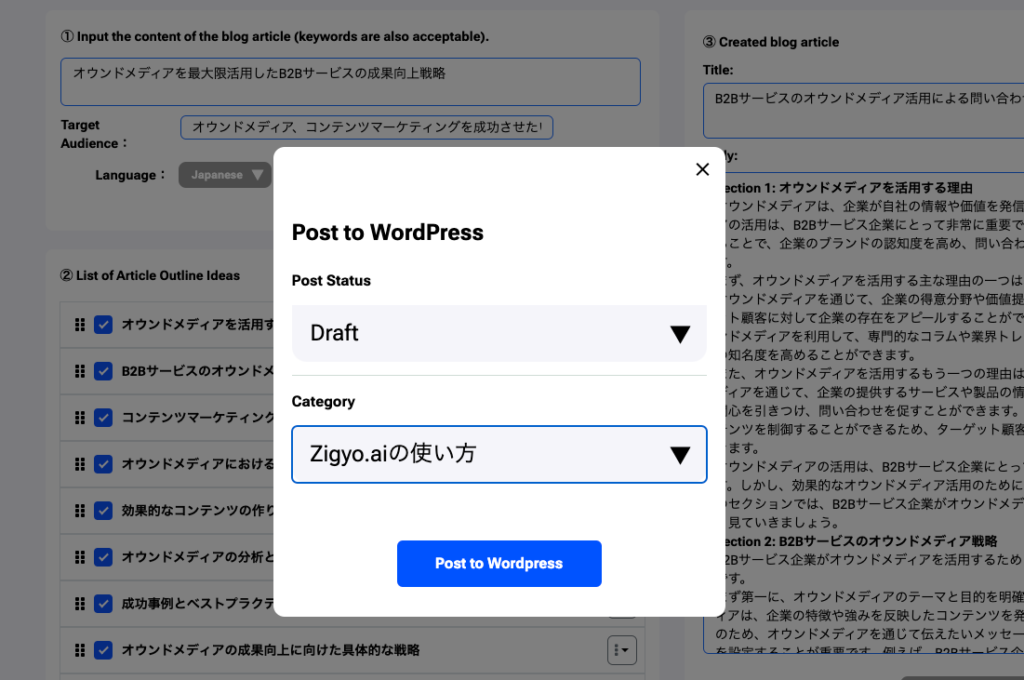The height and width of the screenshot is (680, 1024).
Task: Select drag handle of 成功事例とベストプラクテ row
Action: (80, 603)
